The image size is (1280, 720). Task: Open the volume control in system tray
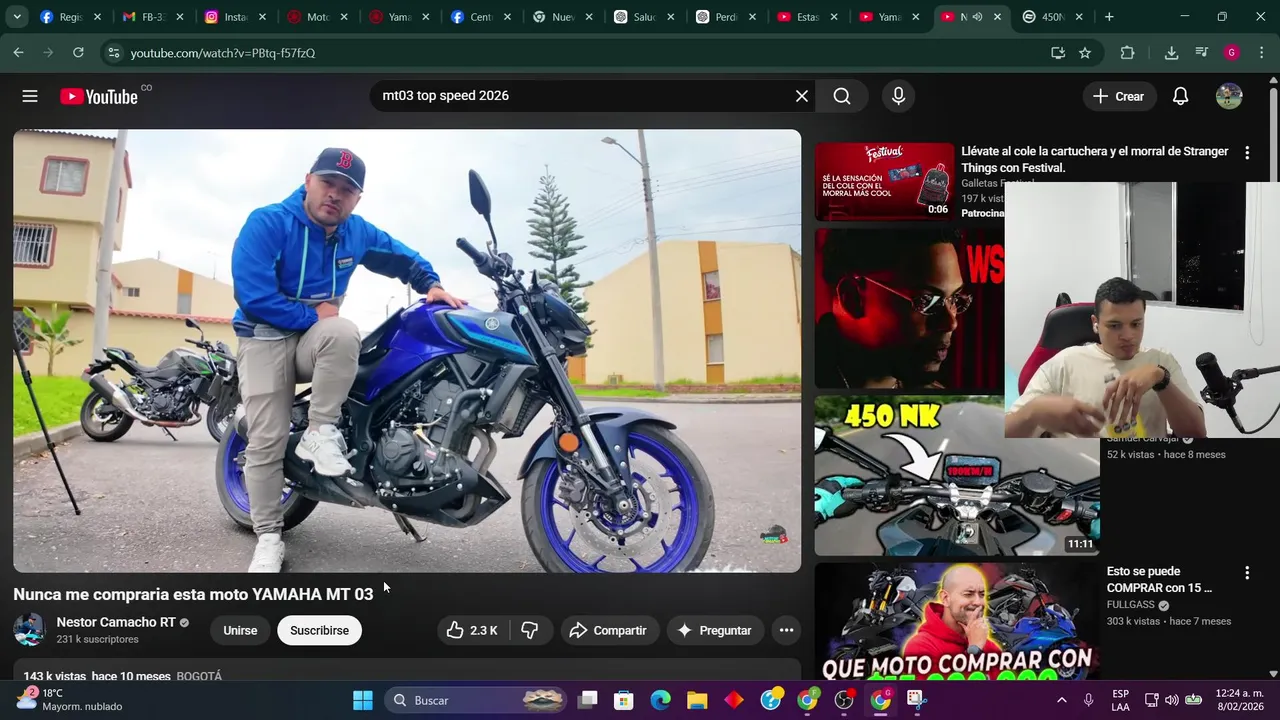click(x=1171, y=700)
